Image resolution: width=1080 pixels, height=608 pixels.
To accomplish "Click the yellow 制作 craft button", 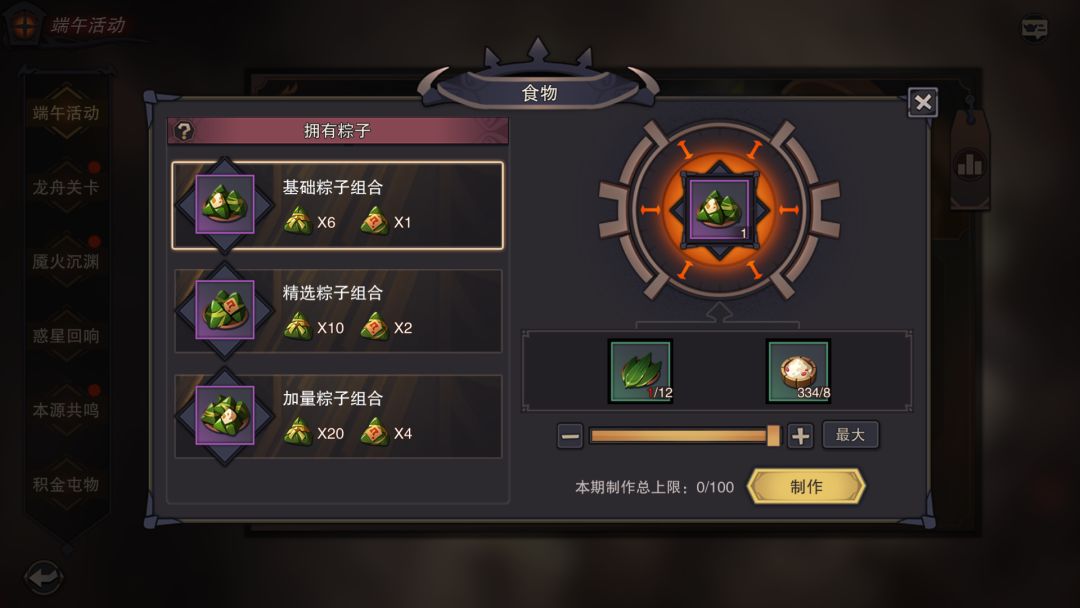I will tap(806, 487).
